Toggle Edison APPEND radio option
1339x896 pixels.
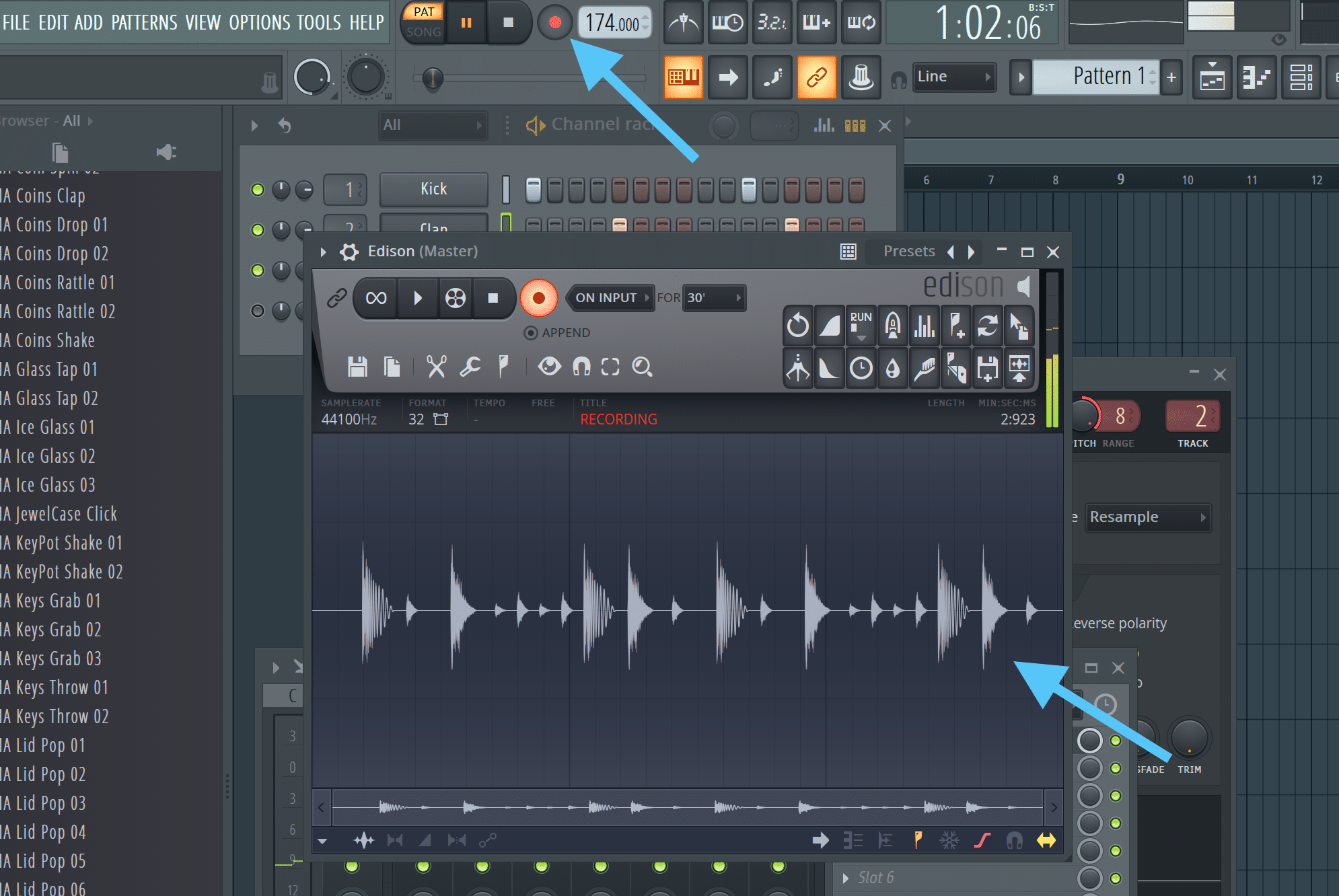coord(531,333)
